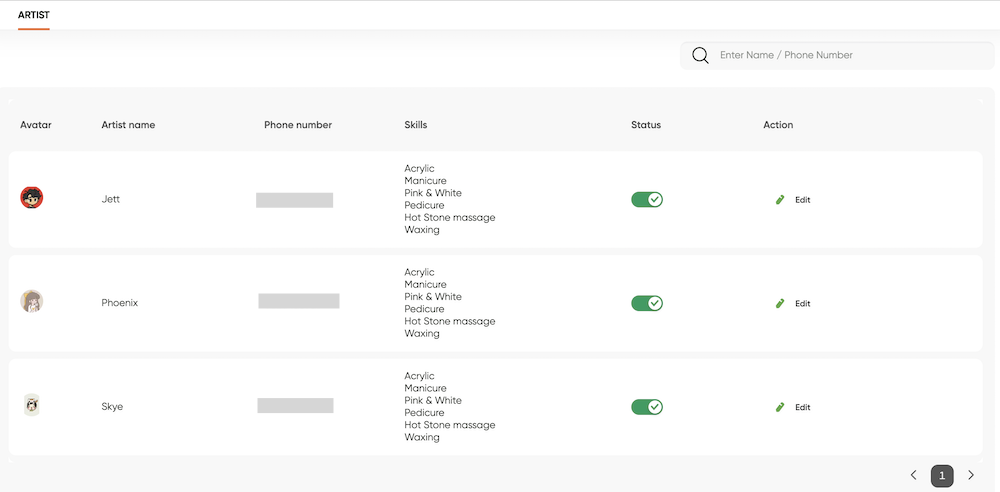The width and height of the screenshot is (1000, 492).
Task: Click Edit text for Jett
Action: click(x=802, y=200)
